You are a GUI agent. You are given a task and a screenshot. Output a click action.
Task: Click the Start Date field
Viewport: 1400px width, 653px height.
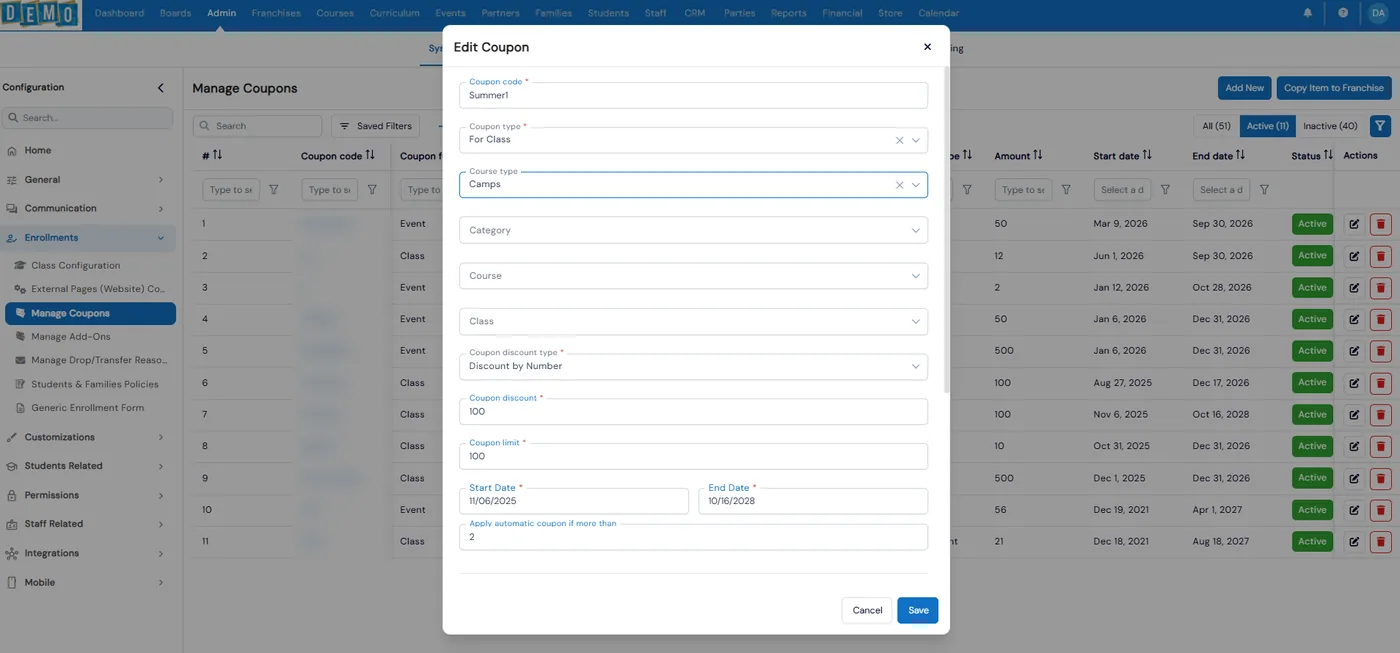tap(574, 501)
